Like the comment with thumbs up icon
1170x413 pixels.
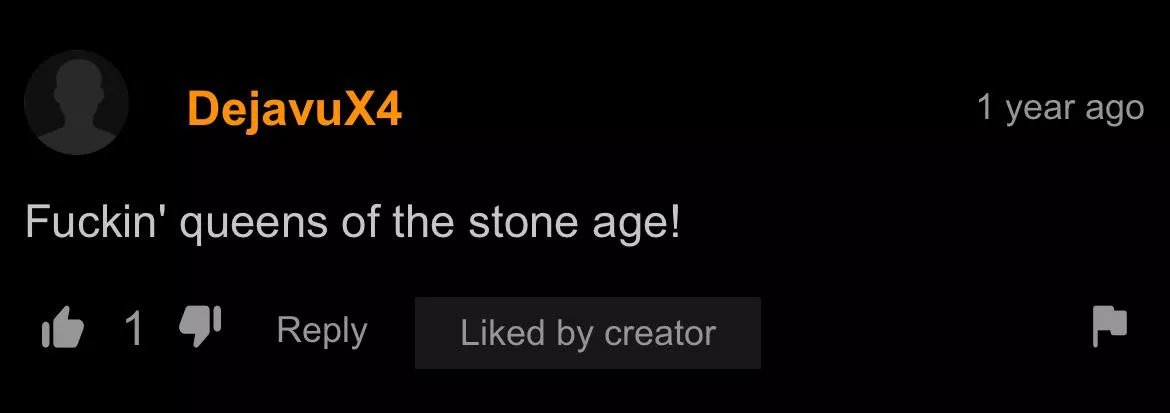(x=63, y=328)
